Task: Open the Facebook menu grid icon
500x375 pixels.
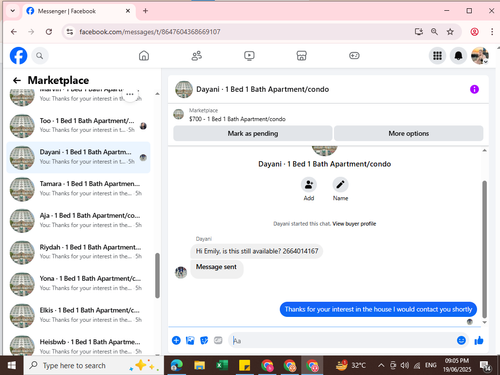Action: pyautogui.click(x=437, y=56)
